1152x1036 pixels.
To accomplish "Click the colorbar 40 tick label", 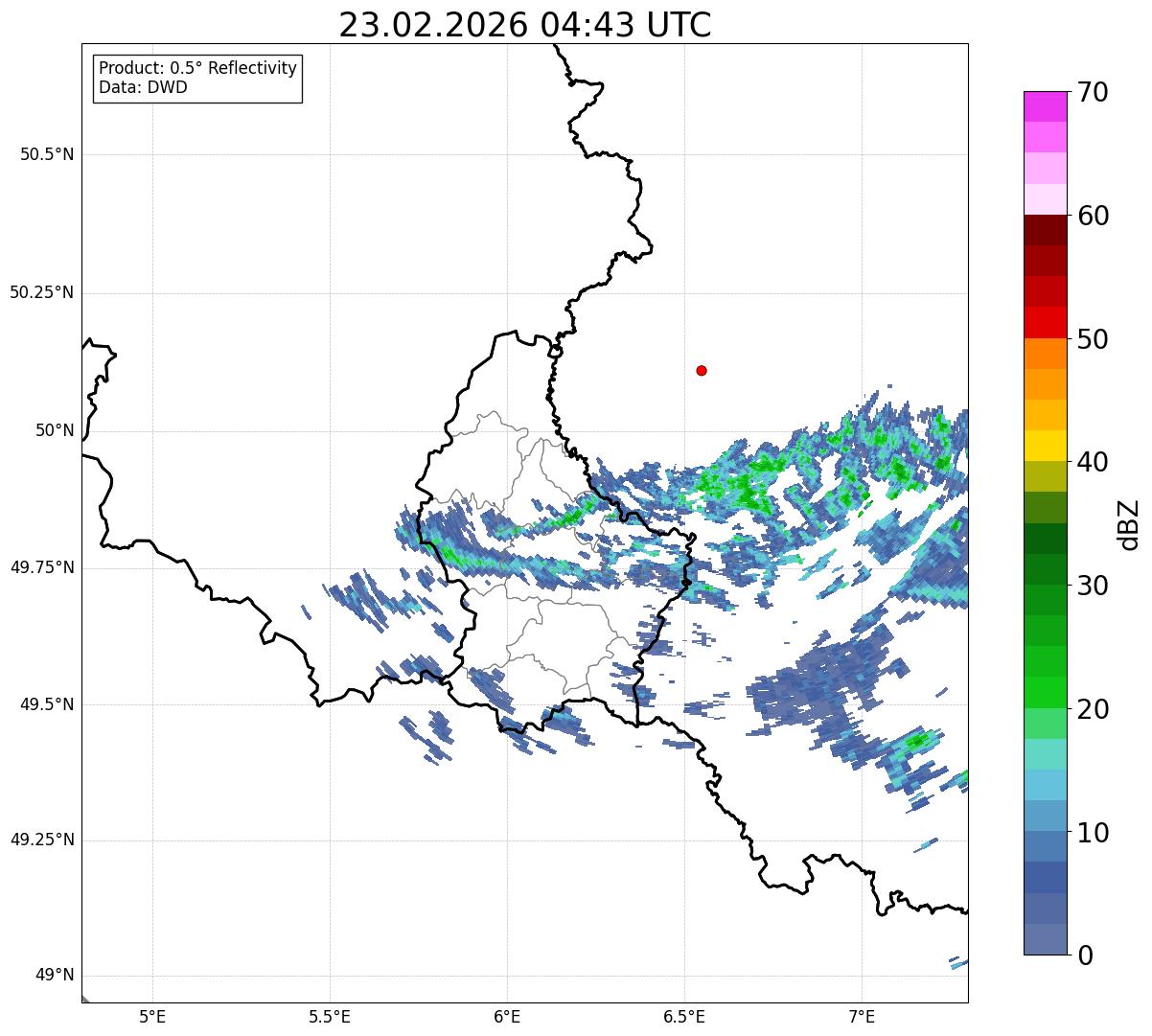I will 1093,462.
